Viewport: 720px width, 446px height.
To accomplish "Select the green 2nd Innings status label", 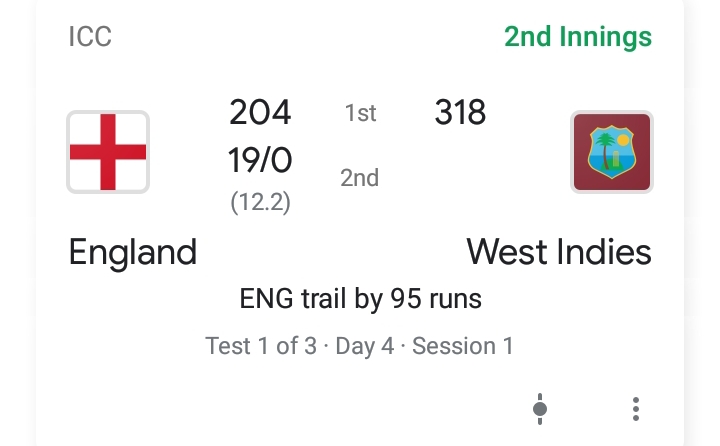I will [x=577, y=38].
